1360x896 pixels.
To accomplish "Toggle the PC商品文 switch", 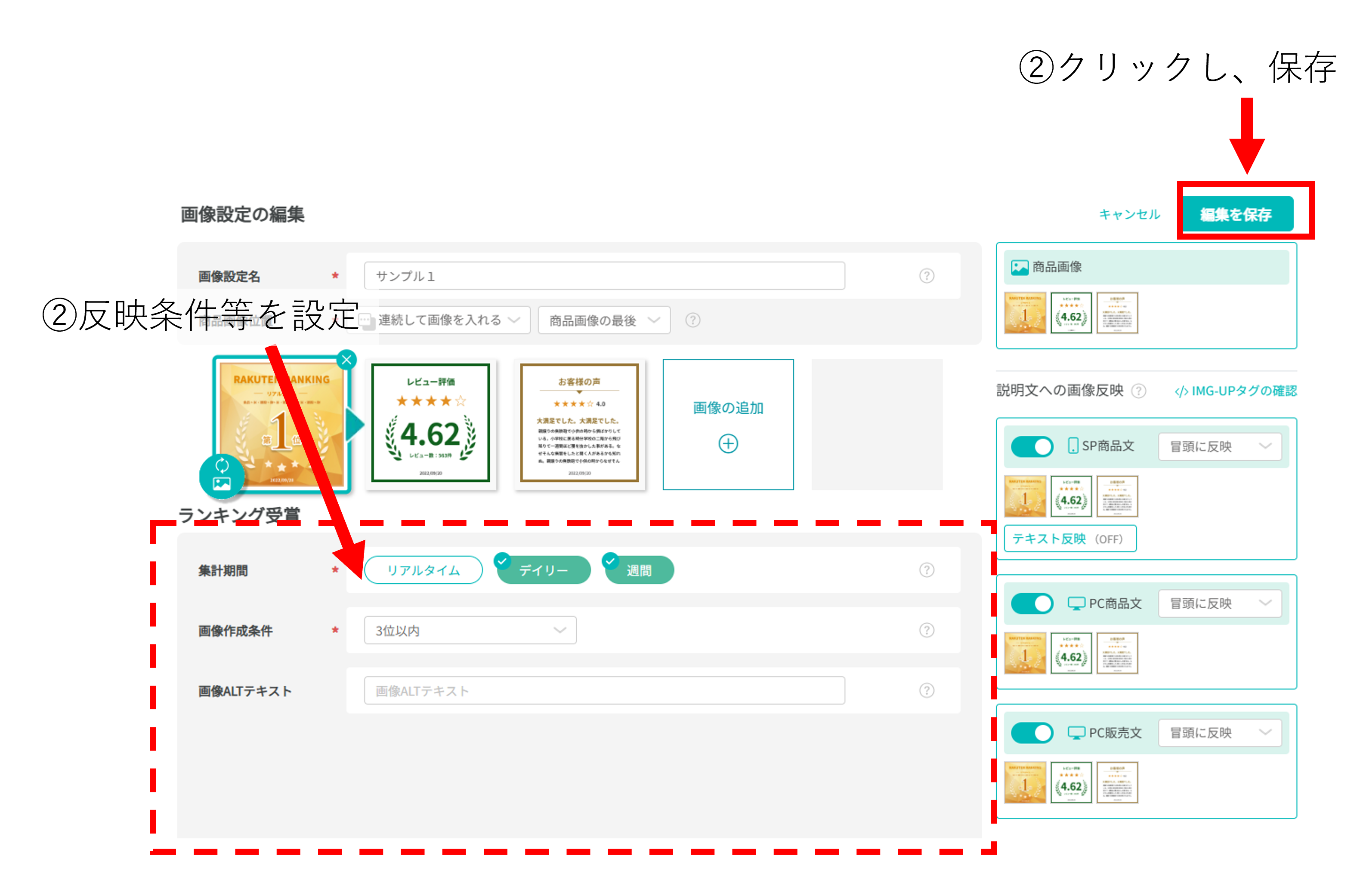I will click(1032, 603).
